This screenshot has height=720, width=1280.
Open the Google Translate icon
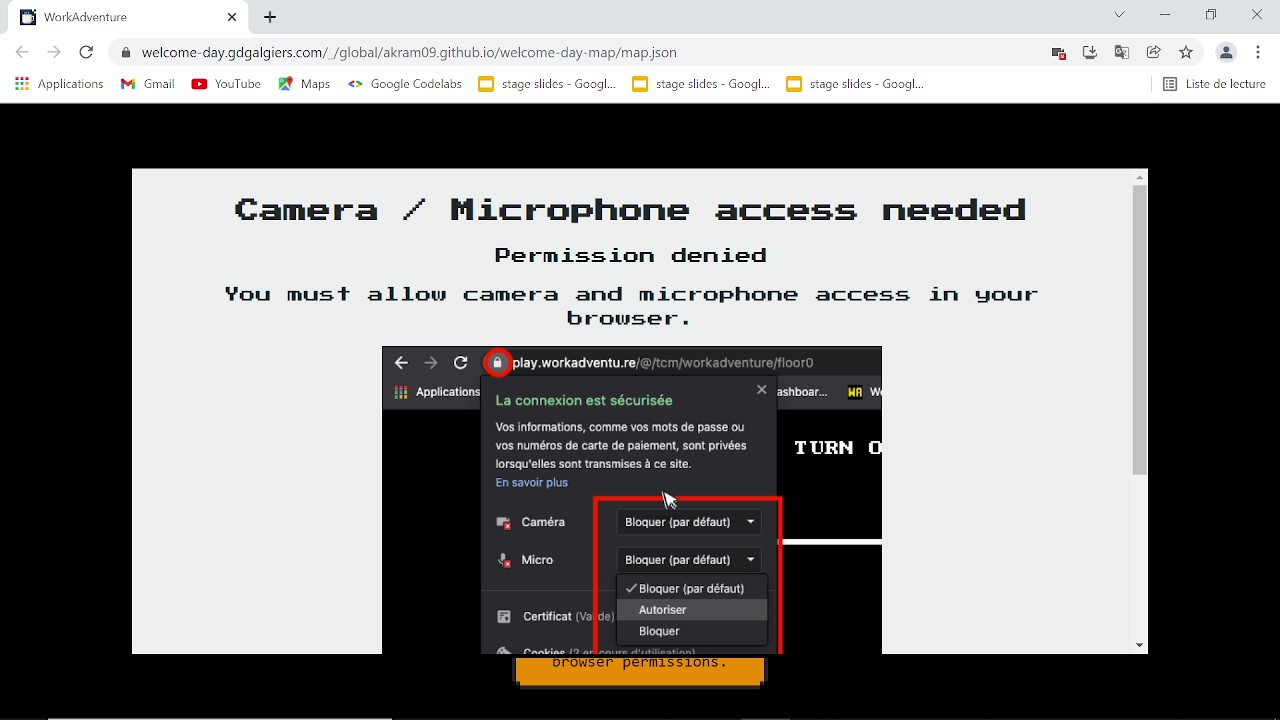pos(1122,52)
